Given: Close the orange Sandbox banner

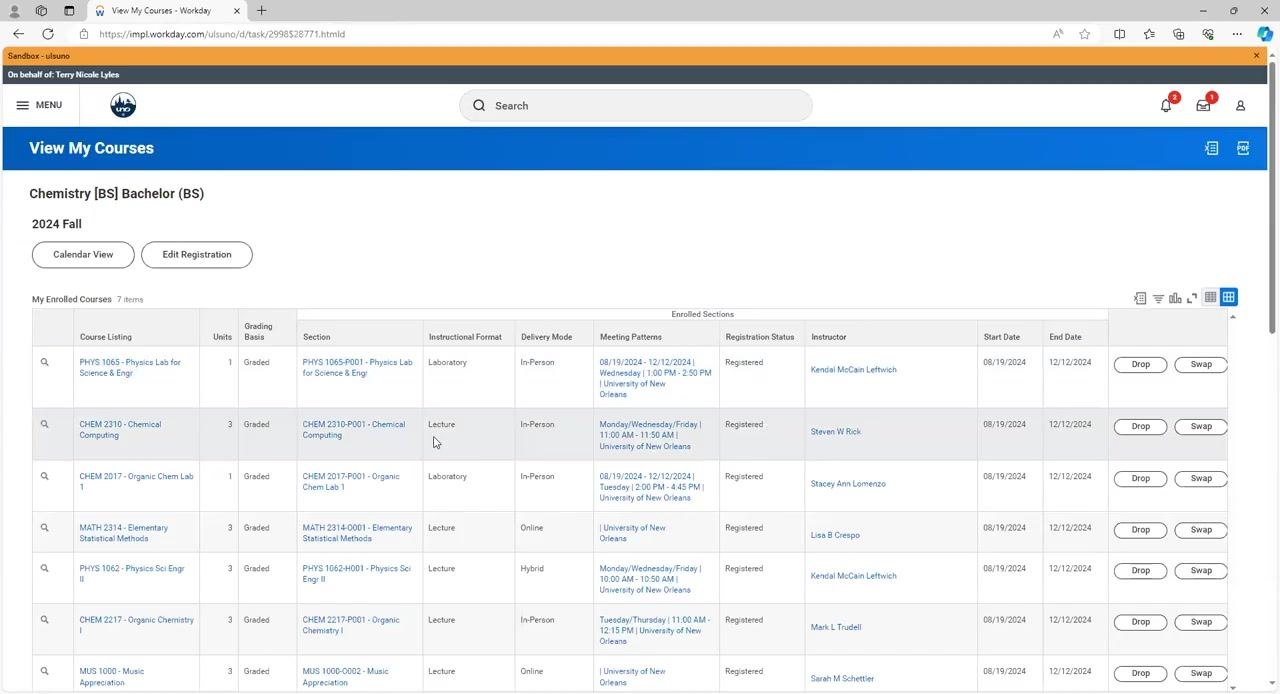Looking at the screenshot, I should [1257, 56].
